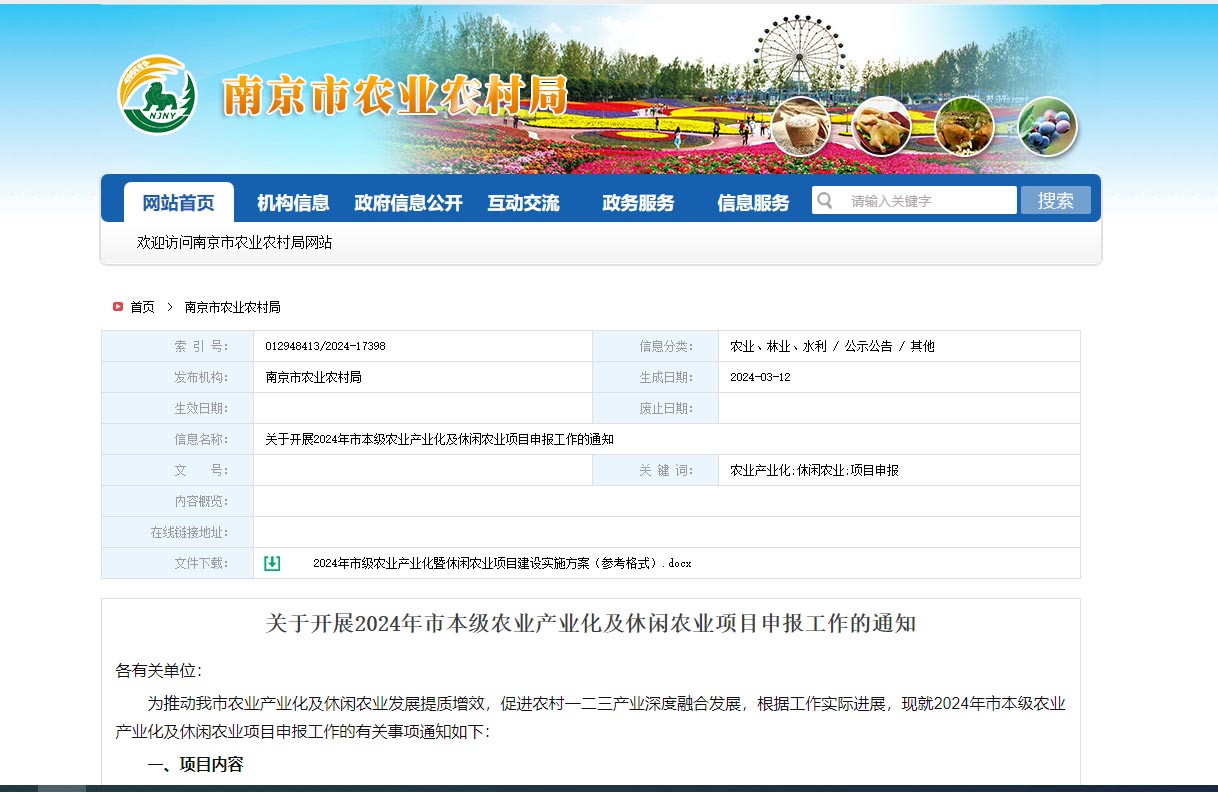Open the 网站首页 tab

pyautogui.click(x=178, y=203)
